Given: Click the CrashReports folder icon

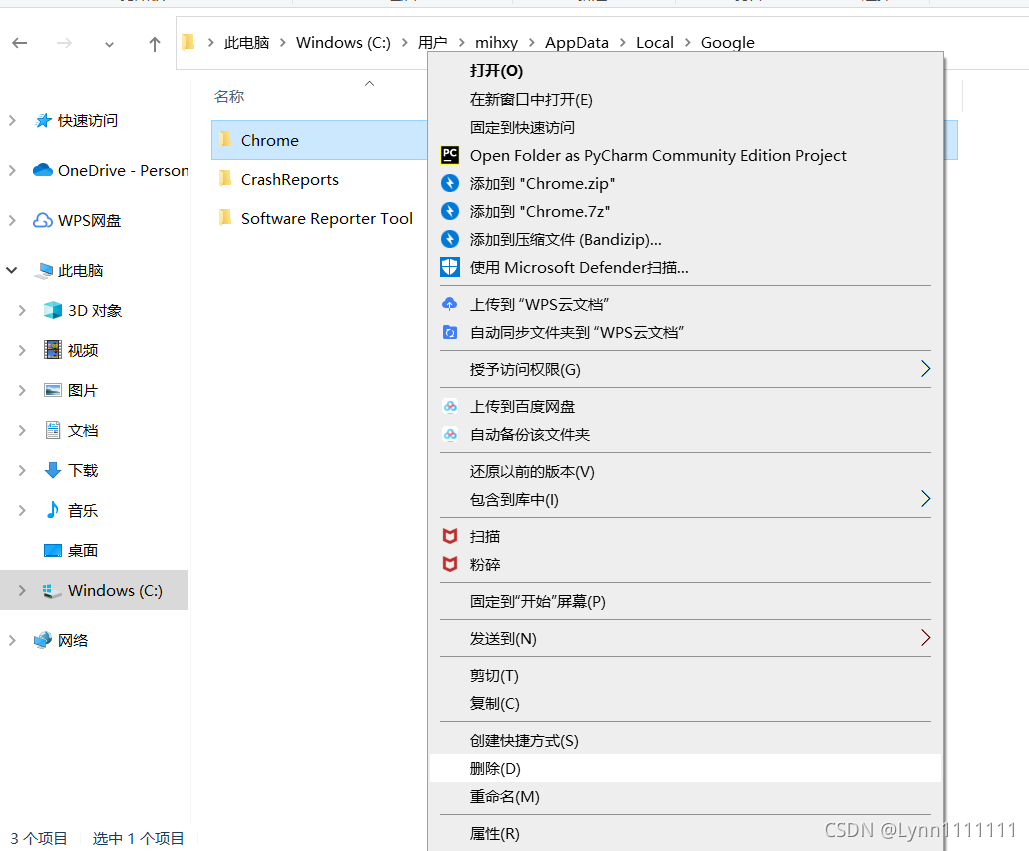Looking at the screenshot, I should pos(225,178).
